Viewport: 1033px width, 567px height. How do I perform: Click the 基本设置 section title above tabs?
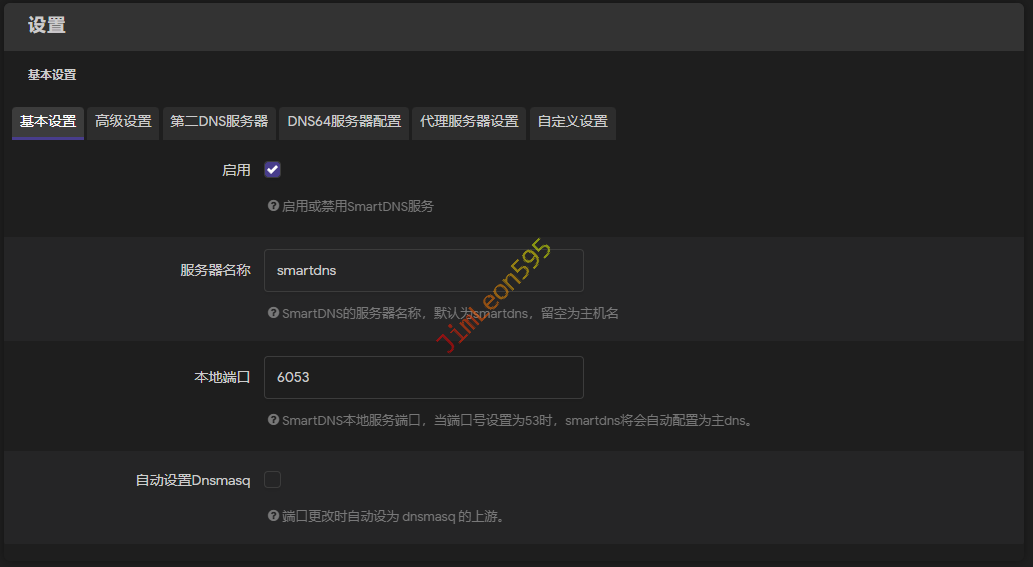[52, 75]
